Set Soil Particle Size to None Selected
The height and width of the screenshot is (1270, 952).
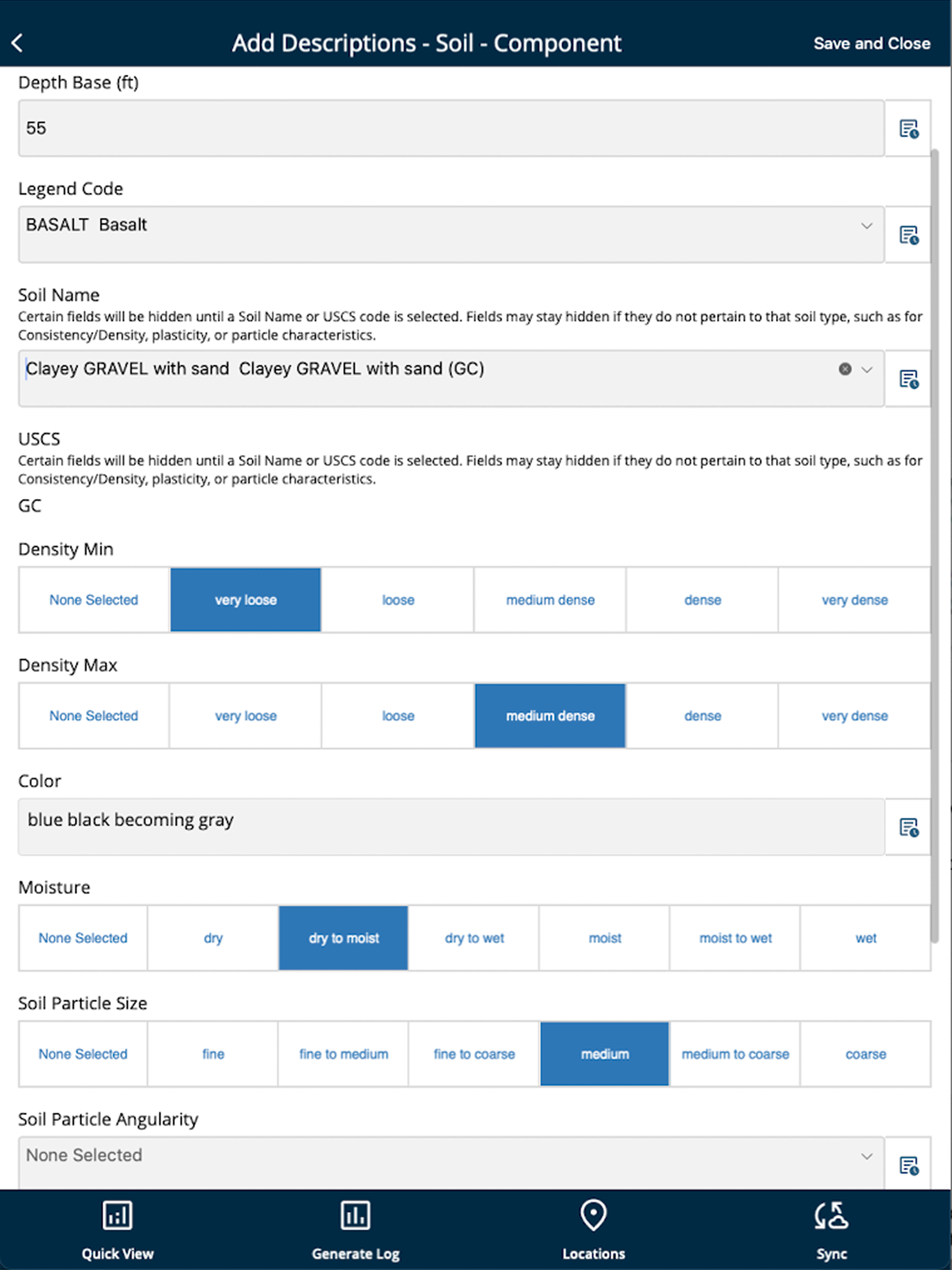point(83,1054)
